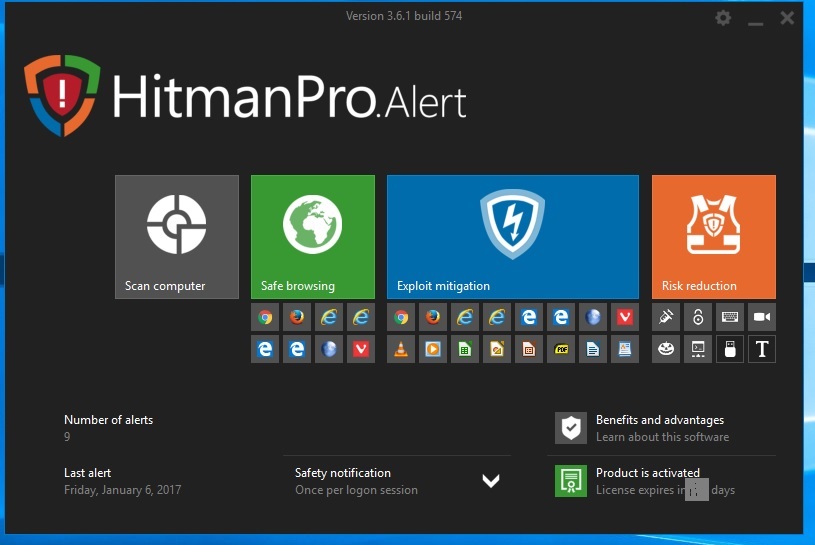Click Firefox icon under Safe browsing
This screenshot has height=545, width=815.
tap(297, 317)
